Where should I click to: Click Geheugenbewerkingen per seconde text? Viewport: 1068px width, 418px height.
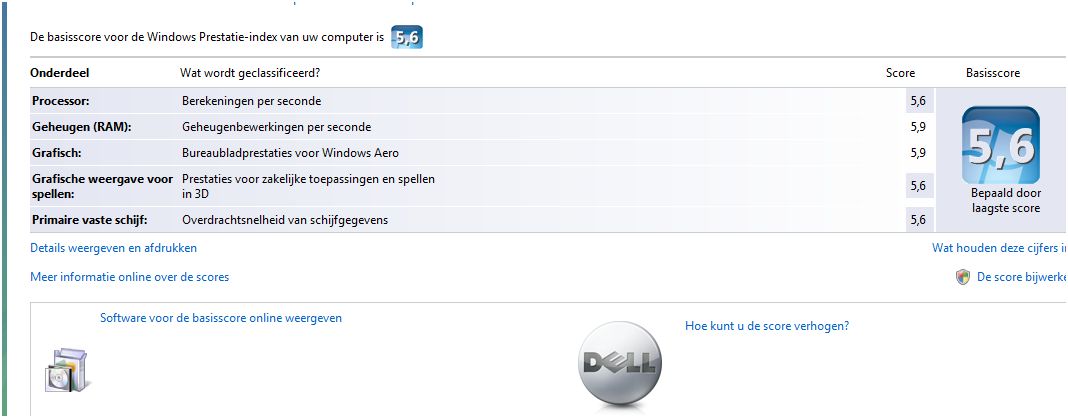tap(277, 127)
